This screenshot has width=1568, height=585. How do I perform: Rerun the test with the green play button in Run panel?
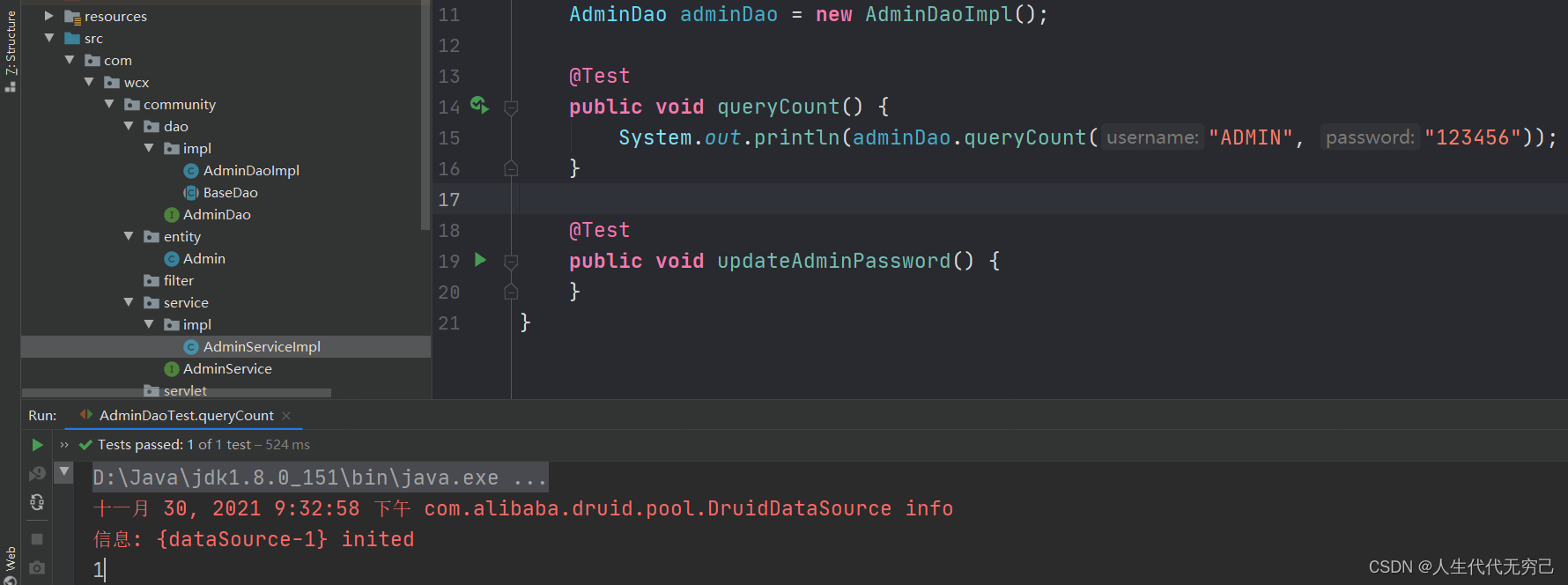37,445
